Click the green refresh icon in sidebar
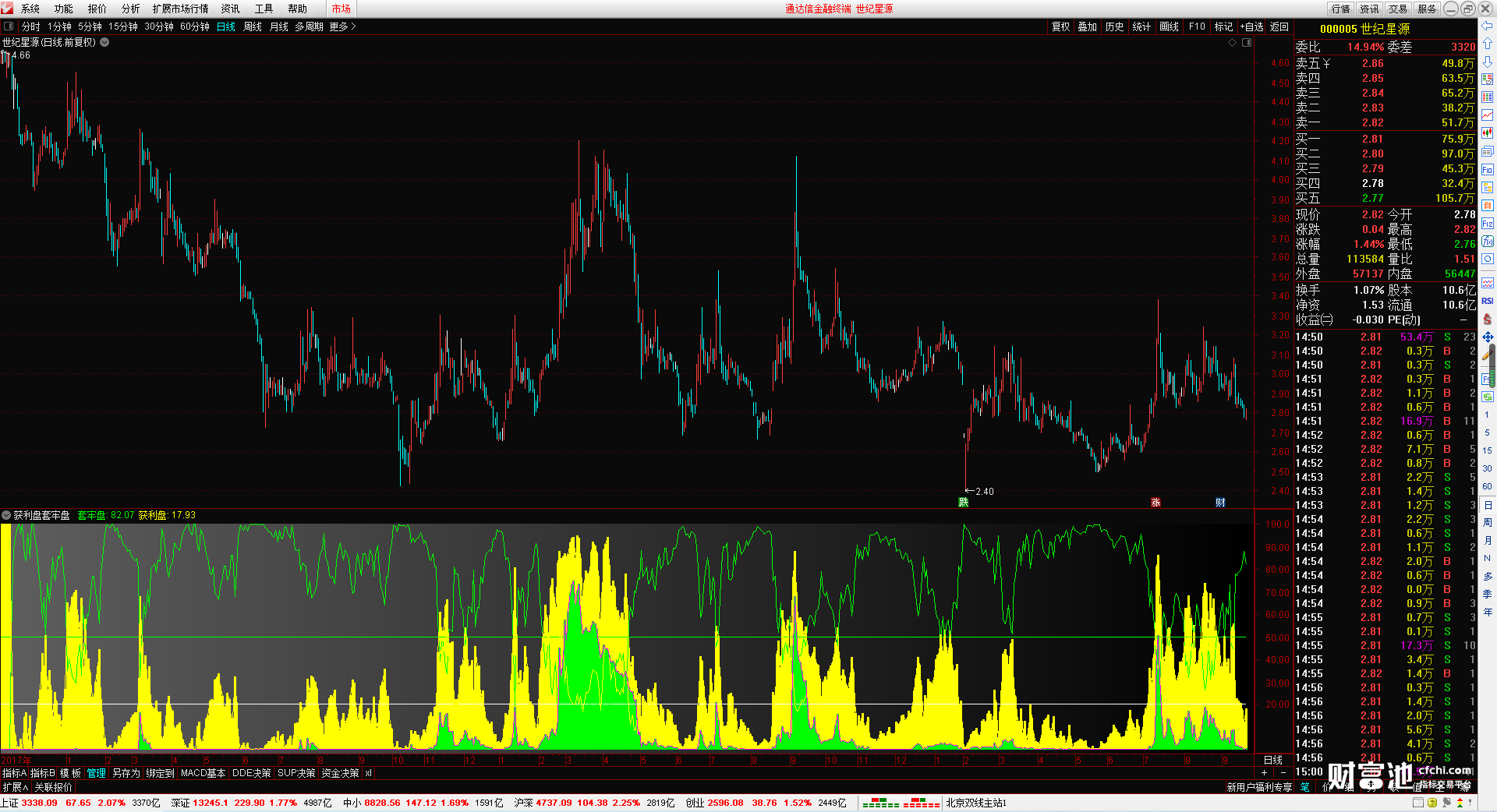Image resolution: width=1497 pixels, height=812 pixels. 1488,397
